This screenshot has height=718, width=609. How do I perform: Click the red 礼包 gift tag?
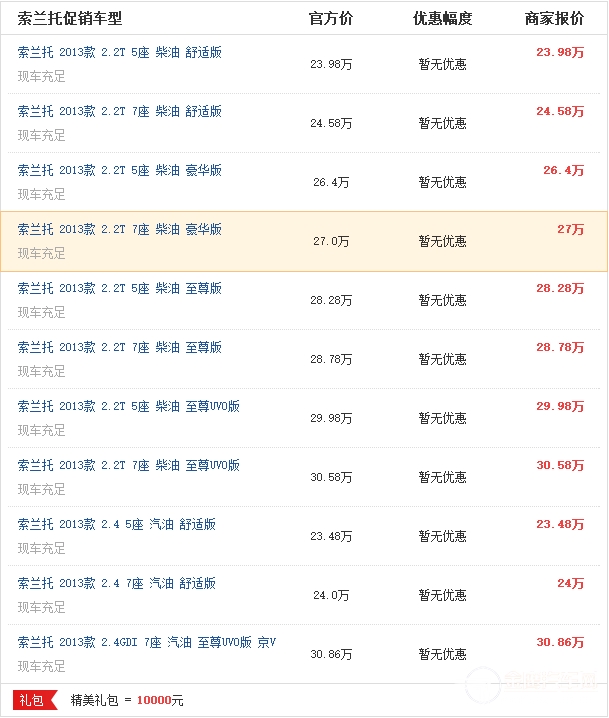point(31,701)
